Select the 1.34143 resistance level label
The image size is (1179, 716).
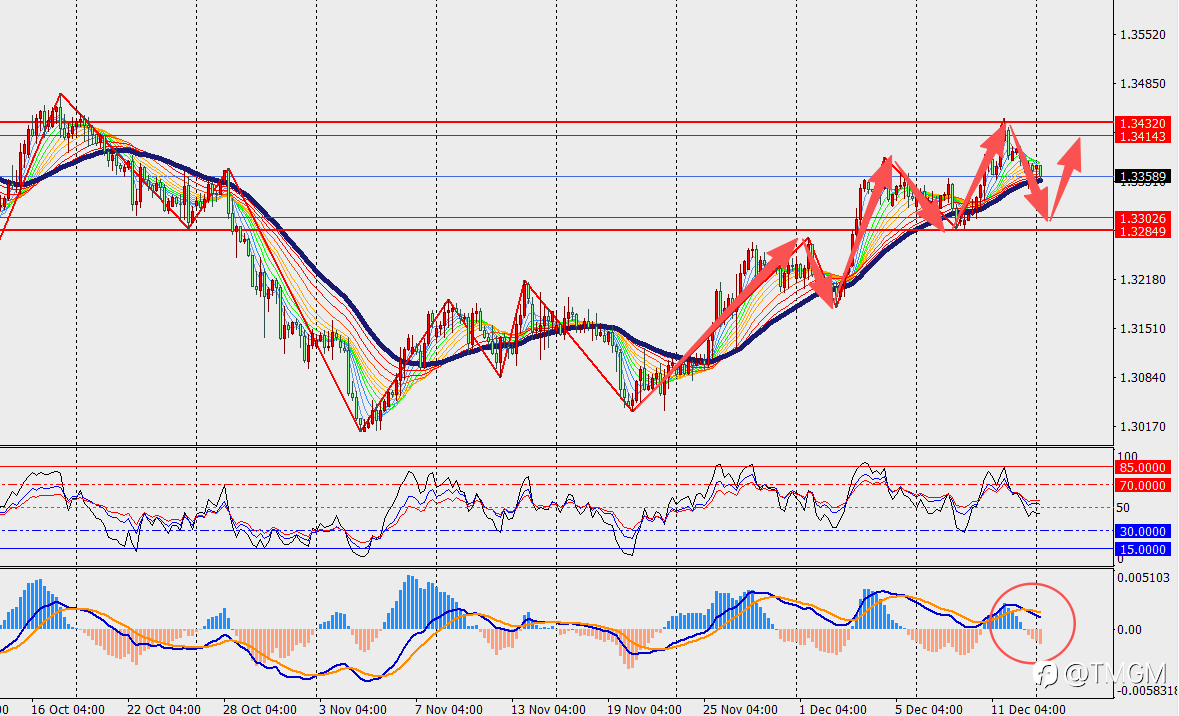pyautogui.click(x=1141, y=136)
